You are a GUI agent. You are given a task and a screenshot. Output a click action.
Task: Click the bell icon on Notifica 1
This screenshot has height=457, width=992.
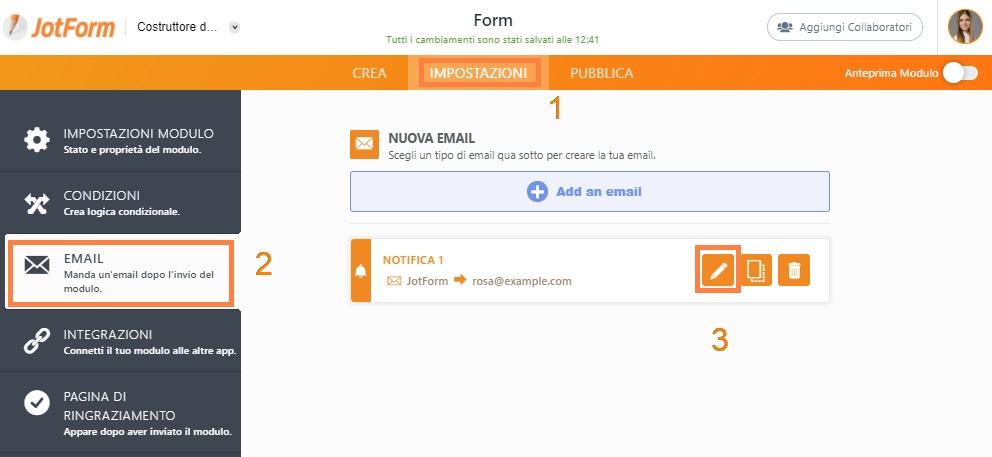(x=361, y=271)
